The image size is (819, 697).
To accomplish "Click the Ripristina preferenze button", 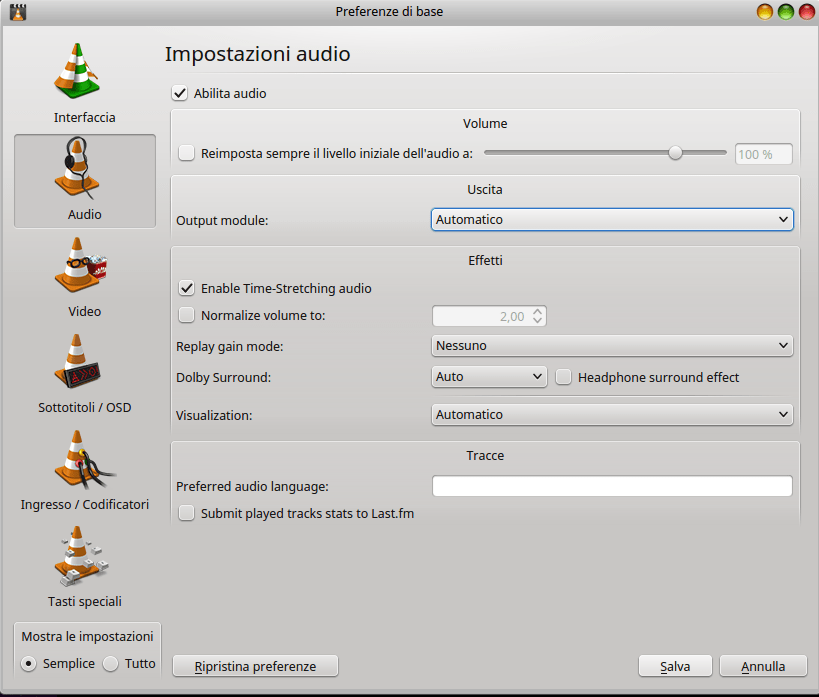I will [x=255, y=666].
